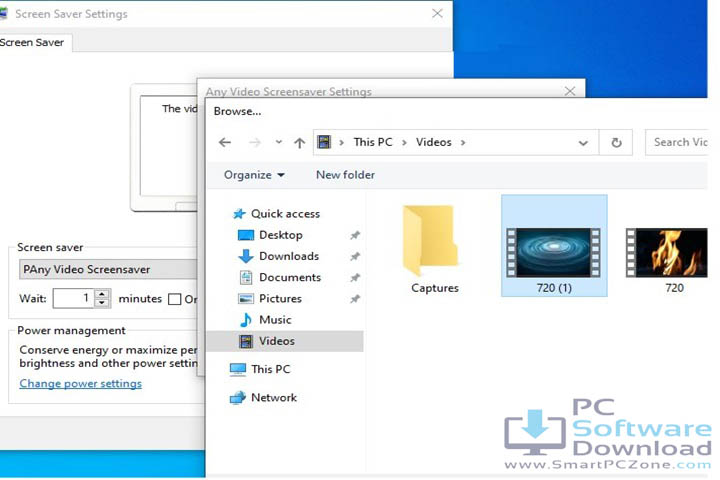720x480 pixels.
Task: Open Desktop in navigation pane
Action: [281, 235]
